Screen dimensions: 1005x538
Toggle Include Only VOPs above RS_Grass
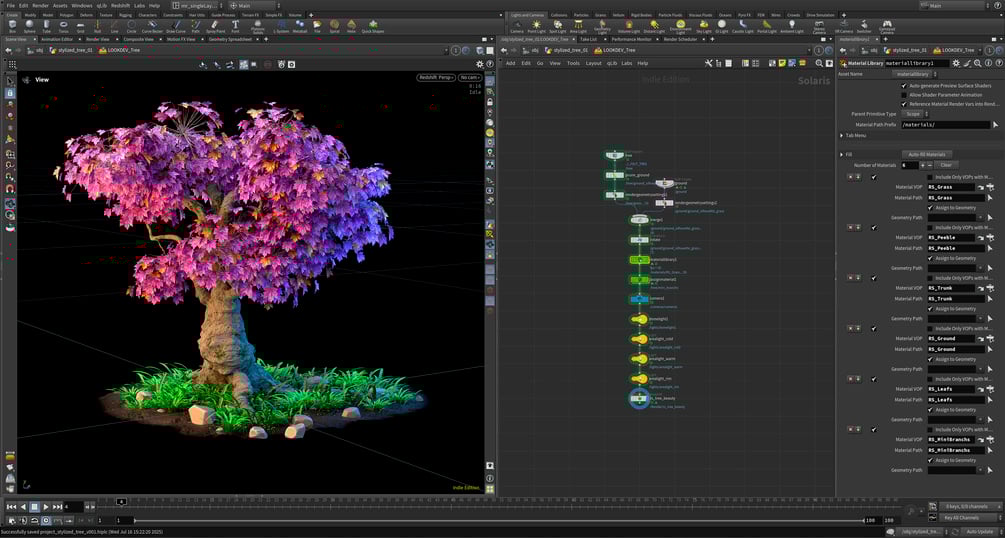tap(931, 177)
